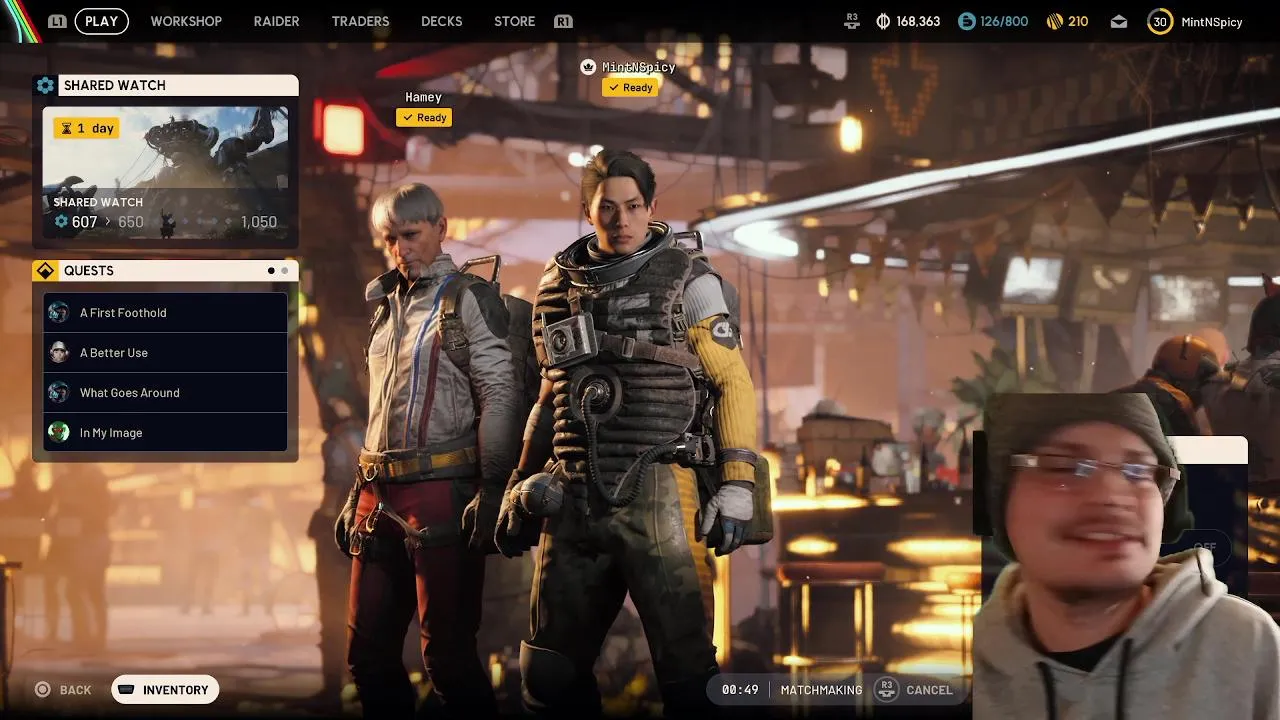This screenshot has width=1280, height=720.
Task: Open the A Better Use quest
Action: coord(165,353)
